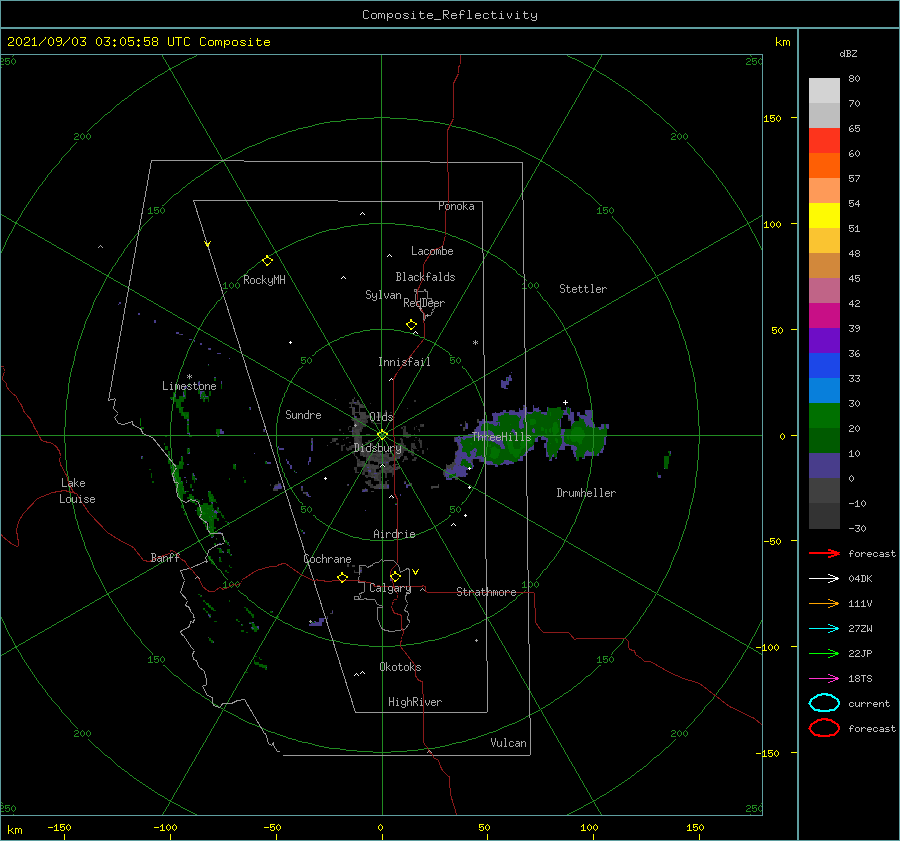This screenshot has height=841, width=900.
Task: Click the Sundre label
Action: click(303, 414)
